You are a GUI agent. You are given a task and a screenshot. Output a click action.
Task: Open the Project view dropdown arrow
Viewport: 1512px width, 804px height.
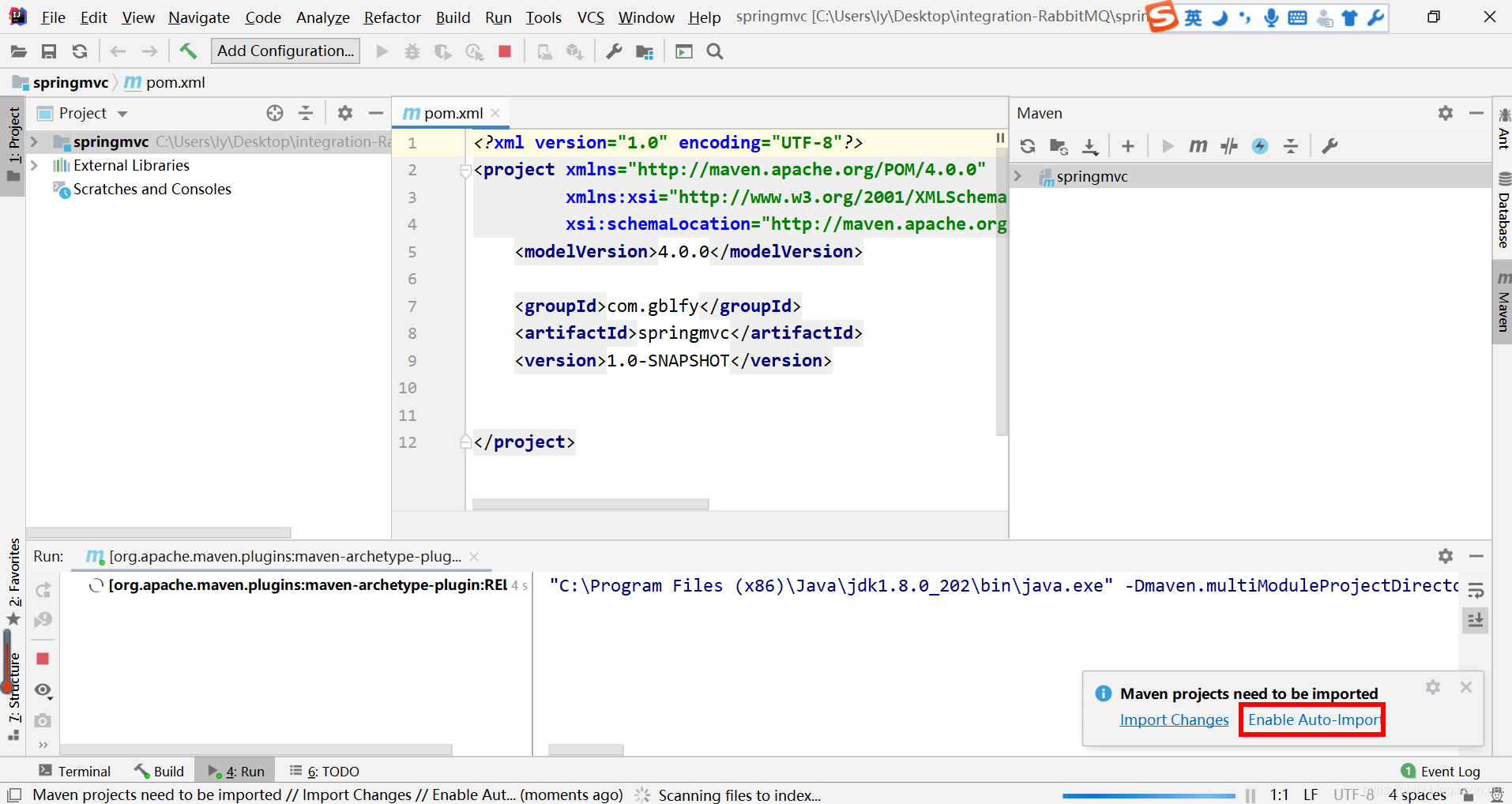[x=122, y=114]
